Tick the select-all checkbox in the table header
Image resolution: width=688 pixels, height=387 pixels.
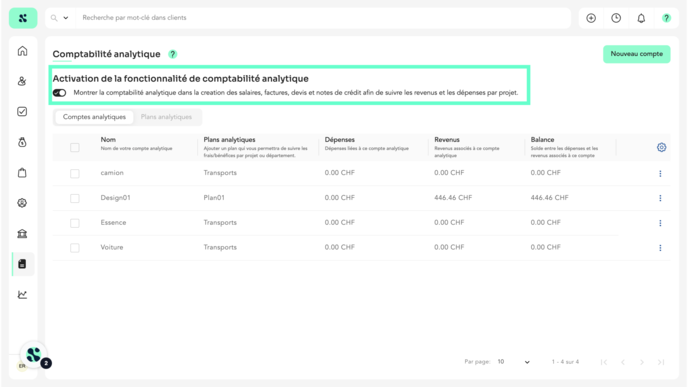[75, 147]
